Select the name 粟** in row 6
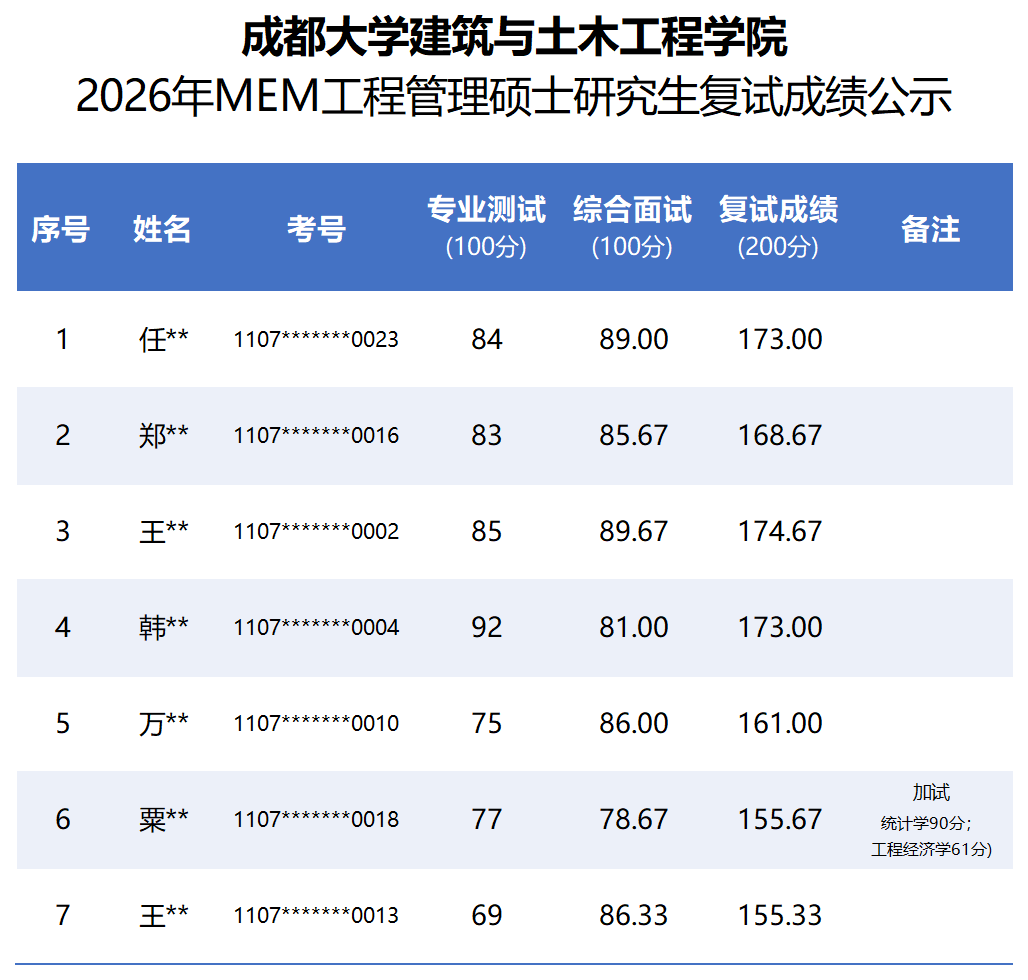The height and width of the screenshot is (980, 1028). coord(164,819)
